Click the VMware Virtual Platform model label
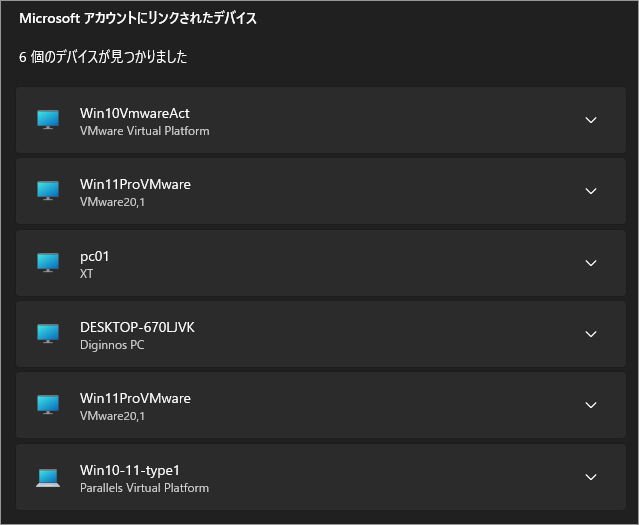 pyautogui.click(x=144, y=131)
